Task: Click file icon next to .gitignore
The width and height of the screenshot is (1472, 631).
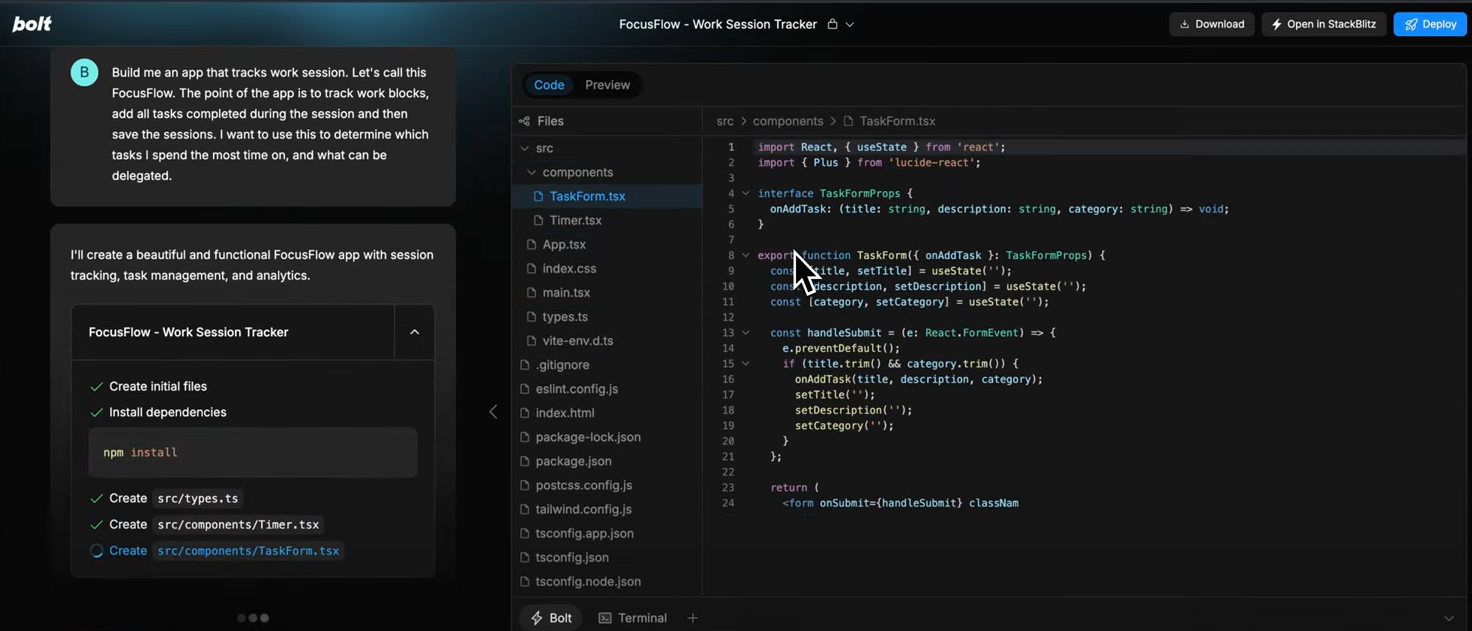Action: pos(525,365)
